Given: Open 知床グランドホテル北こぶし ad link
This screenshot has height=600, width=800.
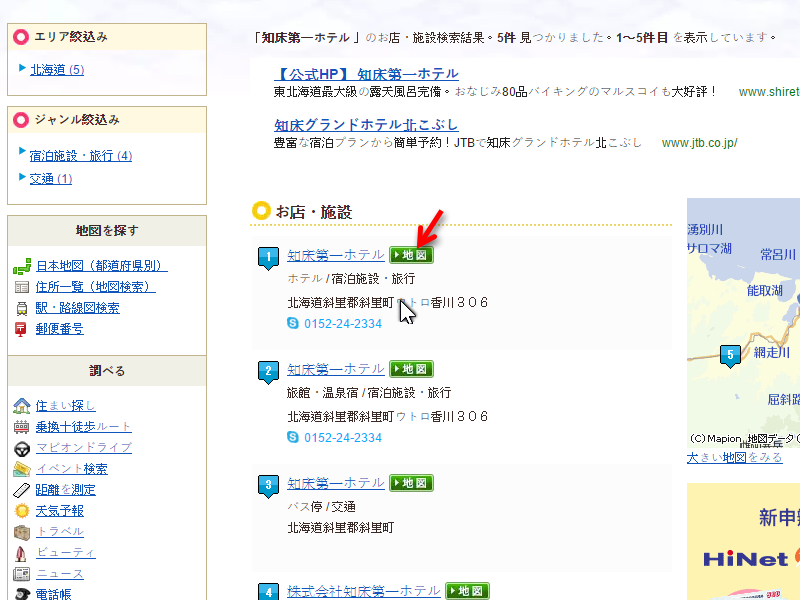Looking at the screenshot, I should (x=366, y=125).
